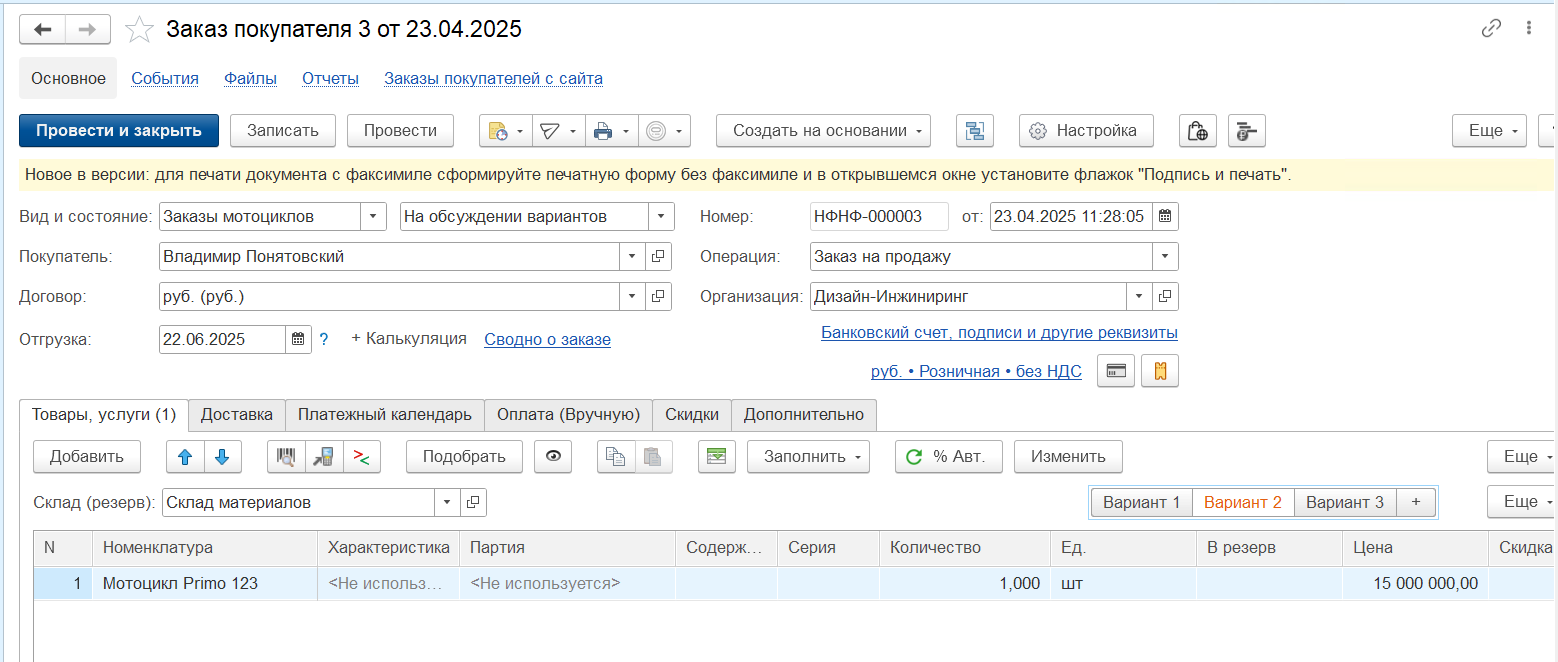The height and width of the screenshot is (662, 1558).
Task: Open Сводно о заказе link
Action: 547,340
